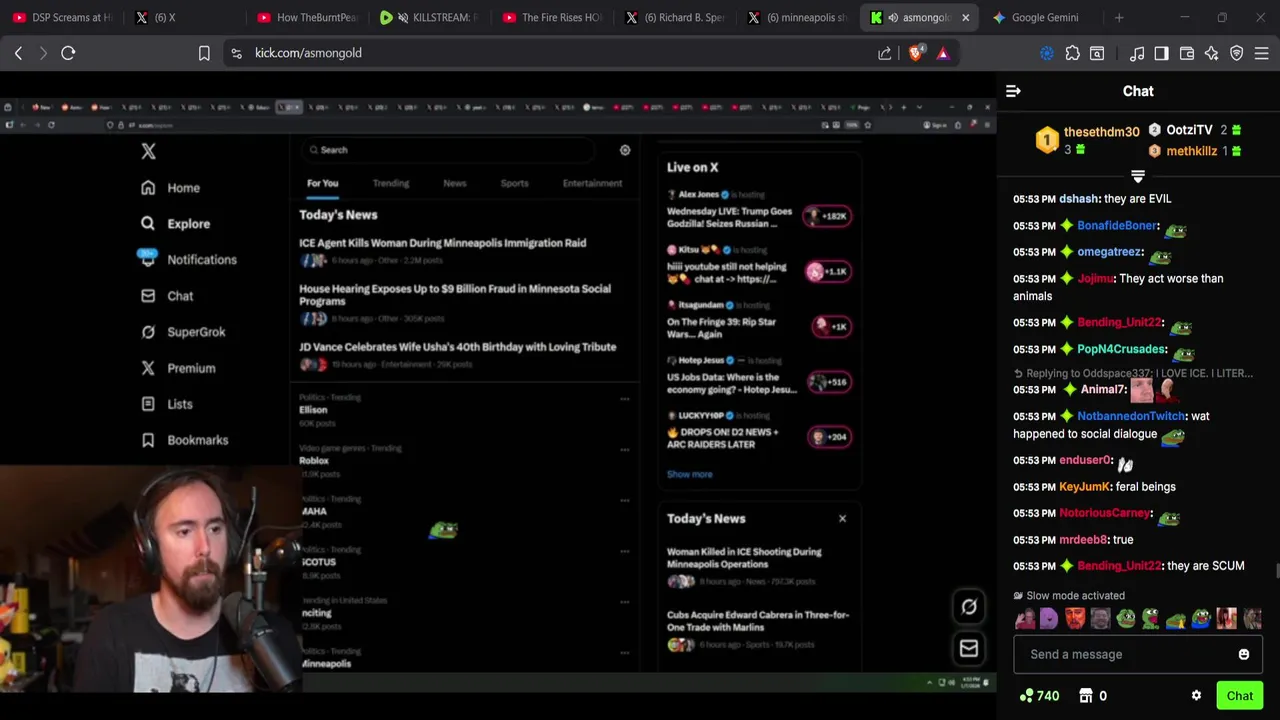The image size is (1280, 720).
Task: Click the circular slash icon on stream overlay
Action: [969, 606]
